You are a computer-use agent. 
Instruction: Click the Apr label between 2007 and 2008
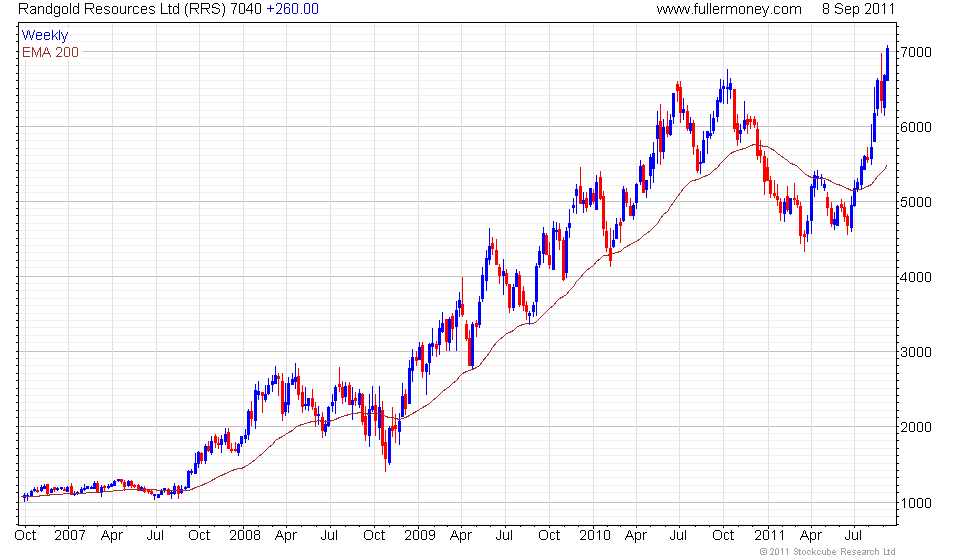coord(112,536)
